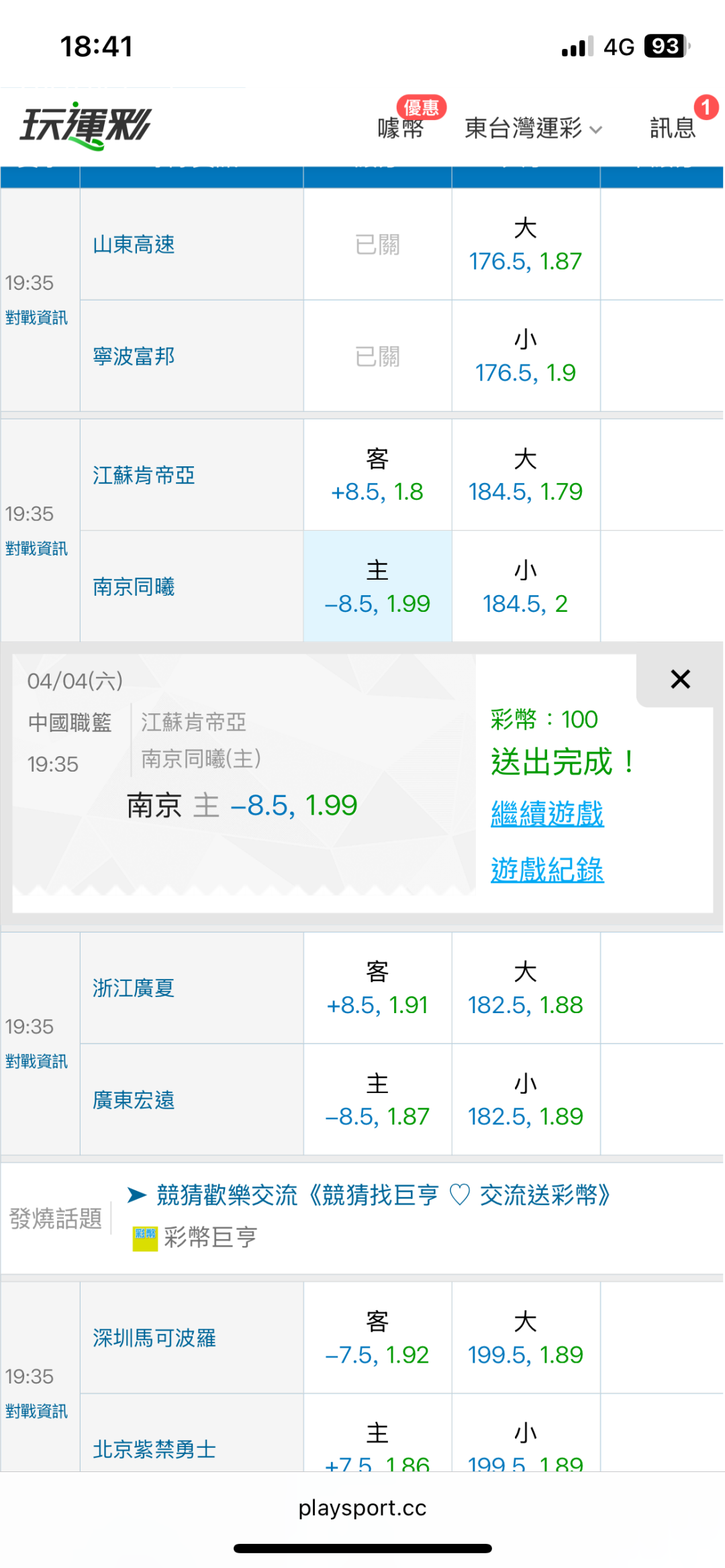Tap the playsport.cc address bar

tap(362, 1508)
